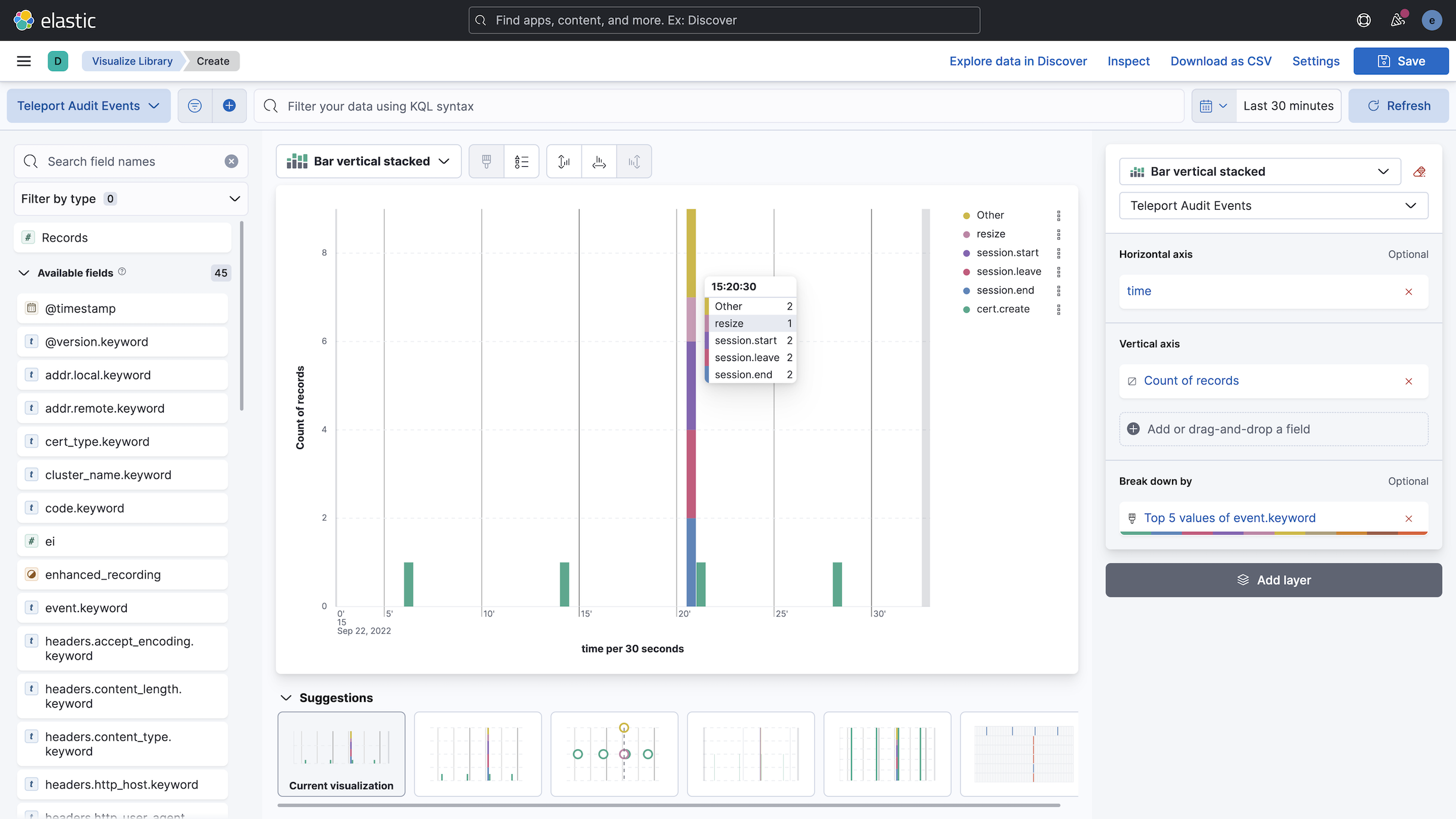Open the left axis settings icon
Image resolution: width=1456 pixels, height=819 pixels.
pos(563,161)
